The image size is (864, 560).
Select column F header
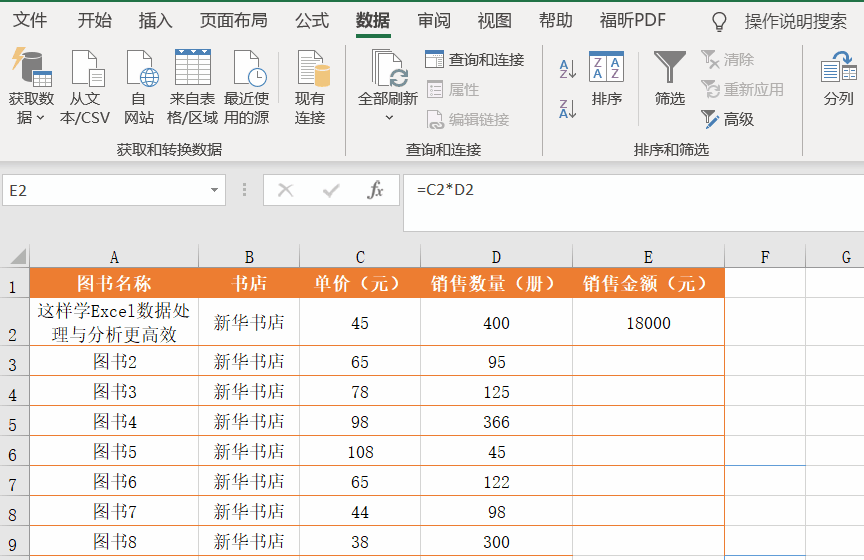[765, 257]
